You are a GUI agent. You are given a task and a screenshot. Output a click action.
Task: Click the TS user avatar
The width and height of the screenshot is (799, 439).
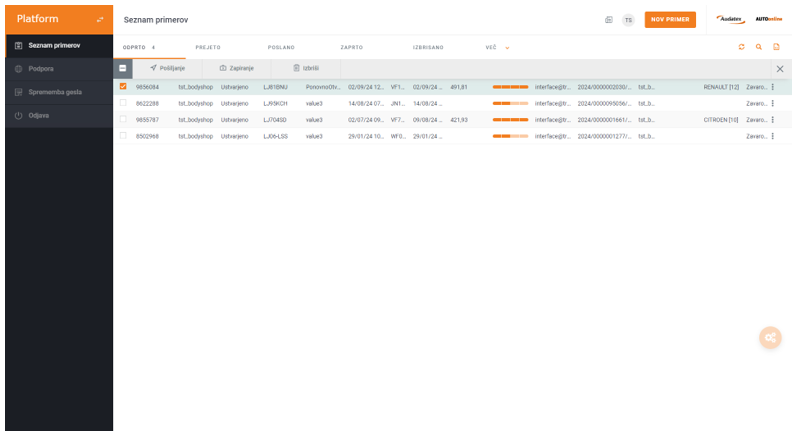point(628,20)
